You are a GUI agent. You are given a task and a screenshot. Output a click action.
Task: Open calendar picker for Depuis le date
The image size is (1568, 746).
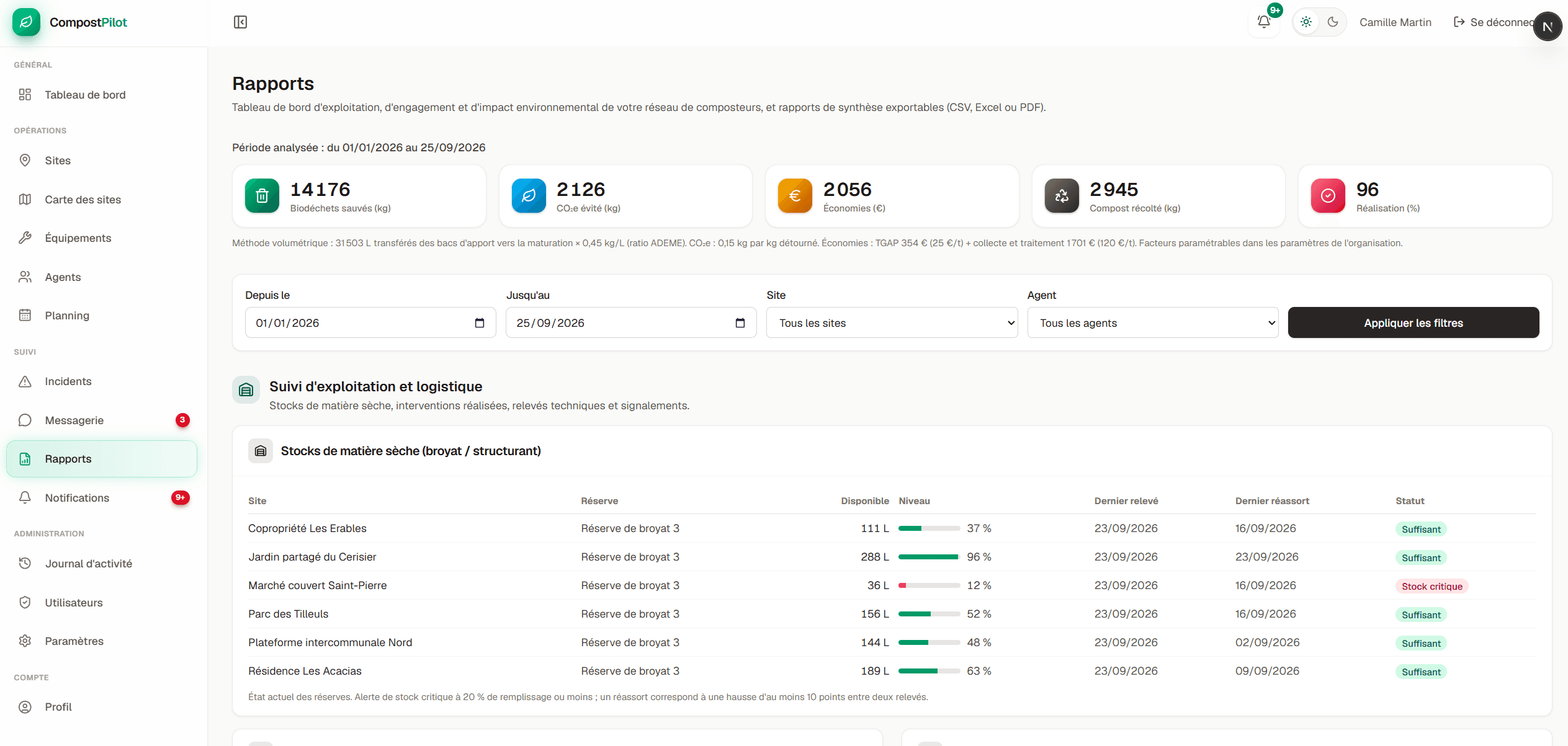coord(480,323)
